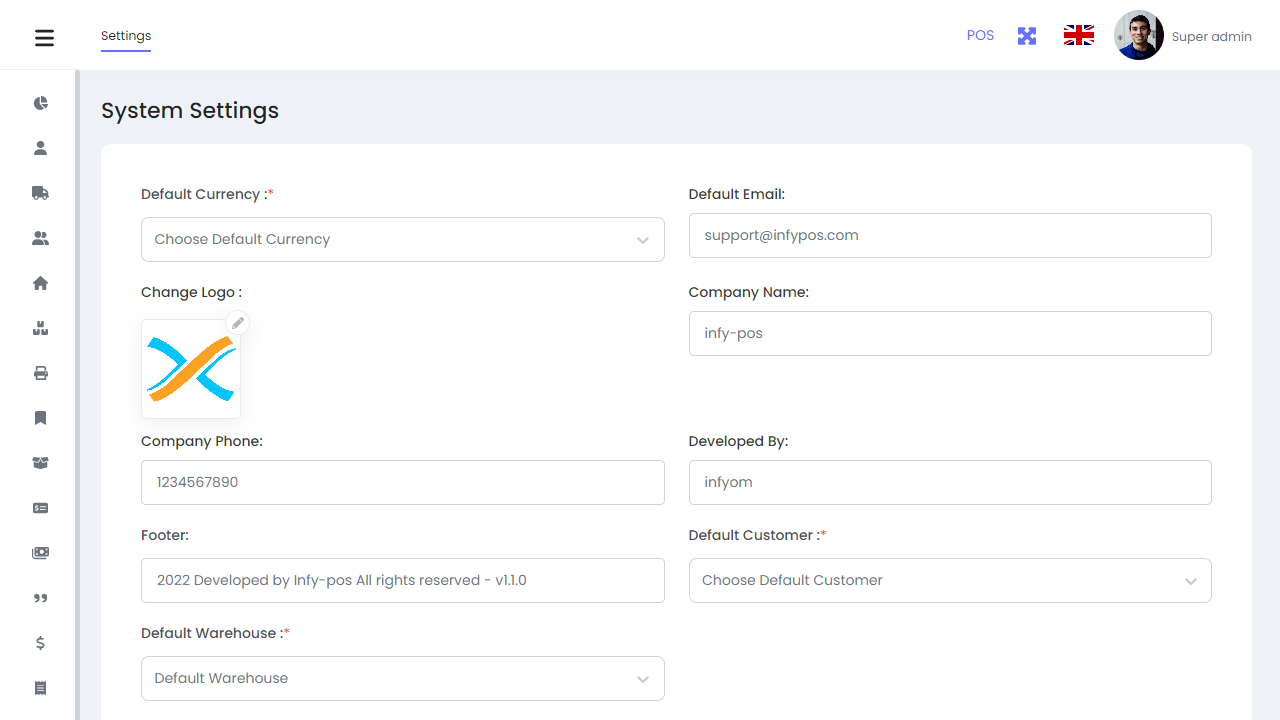Switch to the Settings tab
Viewport: 1280px width, 720px height.
coord(126,36)
